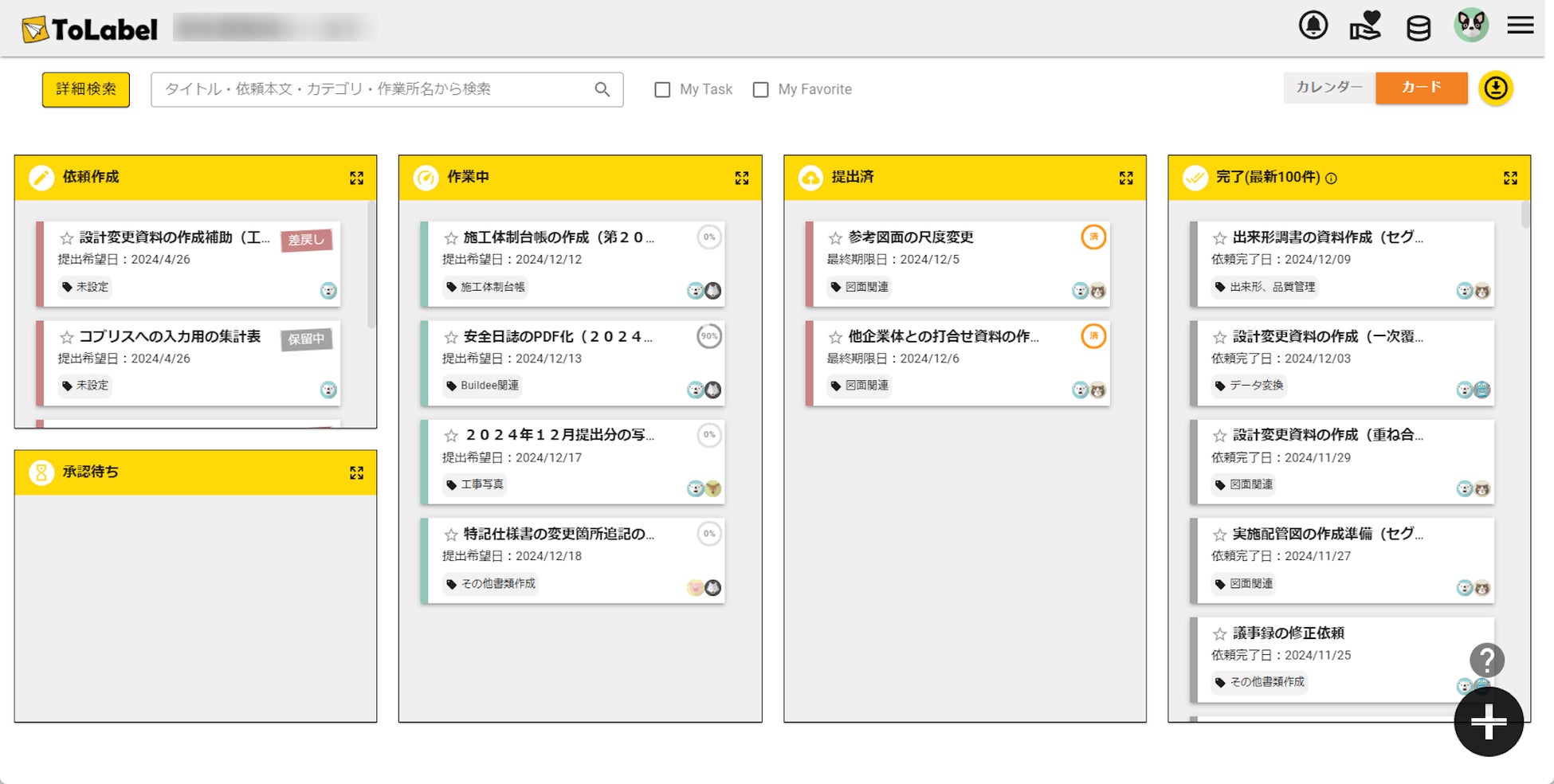Favorite the 施工体制台帳の作成 card star
Screen dimensions: 1554x784
451,238
